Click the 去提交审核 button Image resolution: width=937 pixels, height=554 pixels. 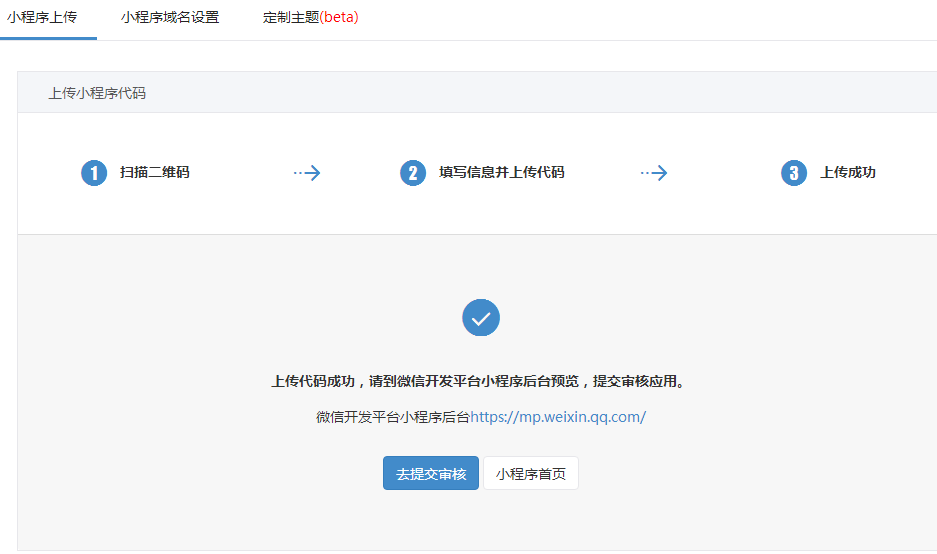431,473
